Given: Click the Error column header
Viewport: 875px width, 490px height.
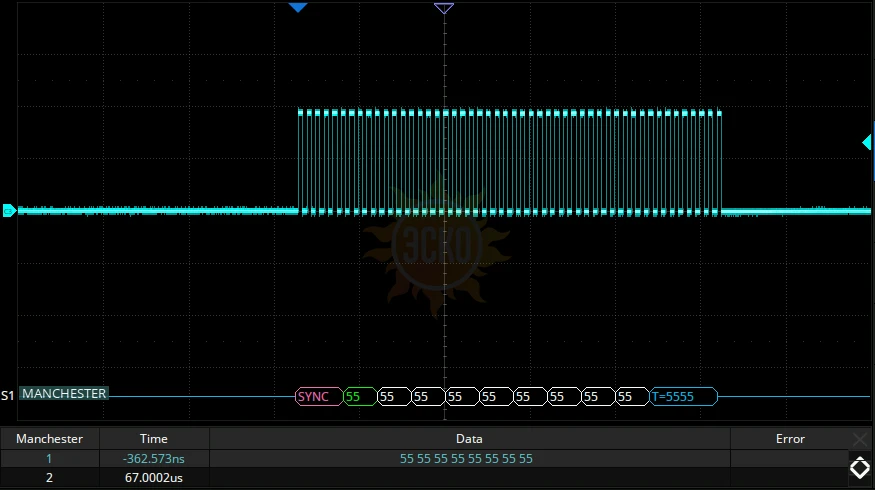Looking at the screenshot, I should (x=790, y=439).
